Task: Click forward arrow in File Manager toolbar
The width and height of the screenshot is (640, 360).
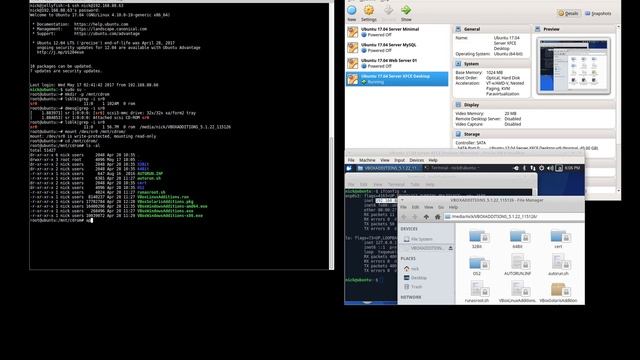Action: point(415,217)
